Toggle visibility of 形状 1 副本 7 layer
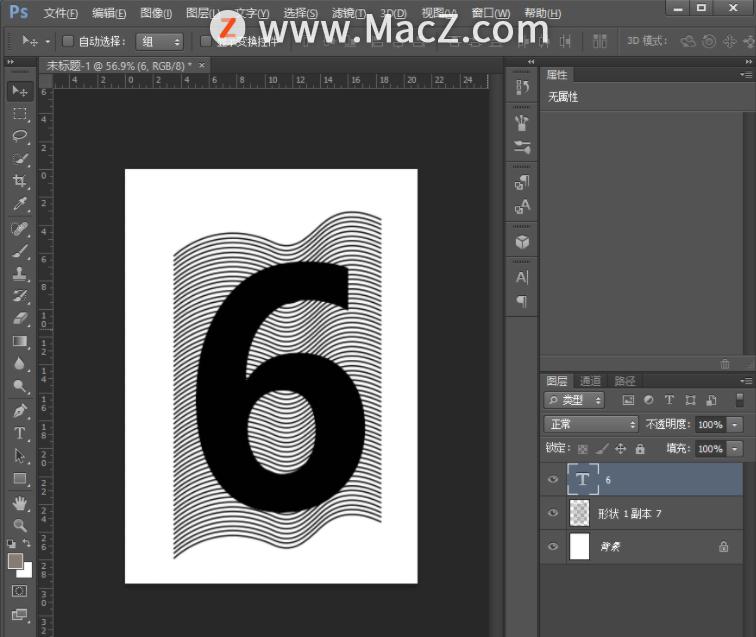This screenshot has width=756, height=637. [x=552, y=513]
